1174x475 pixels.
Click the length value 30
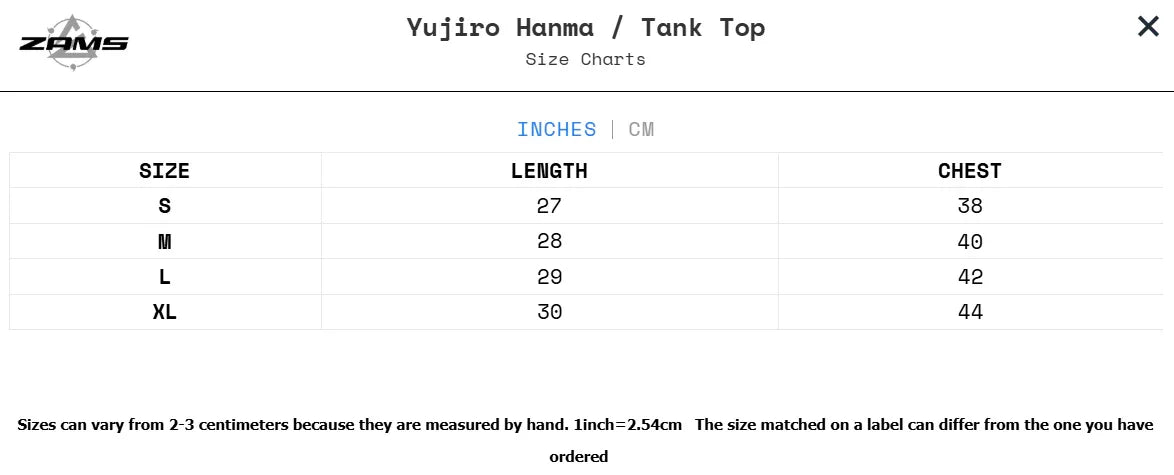[549, 312]
